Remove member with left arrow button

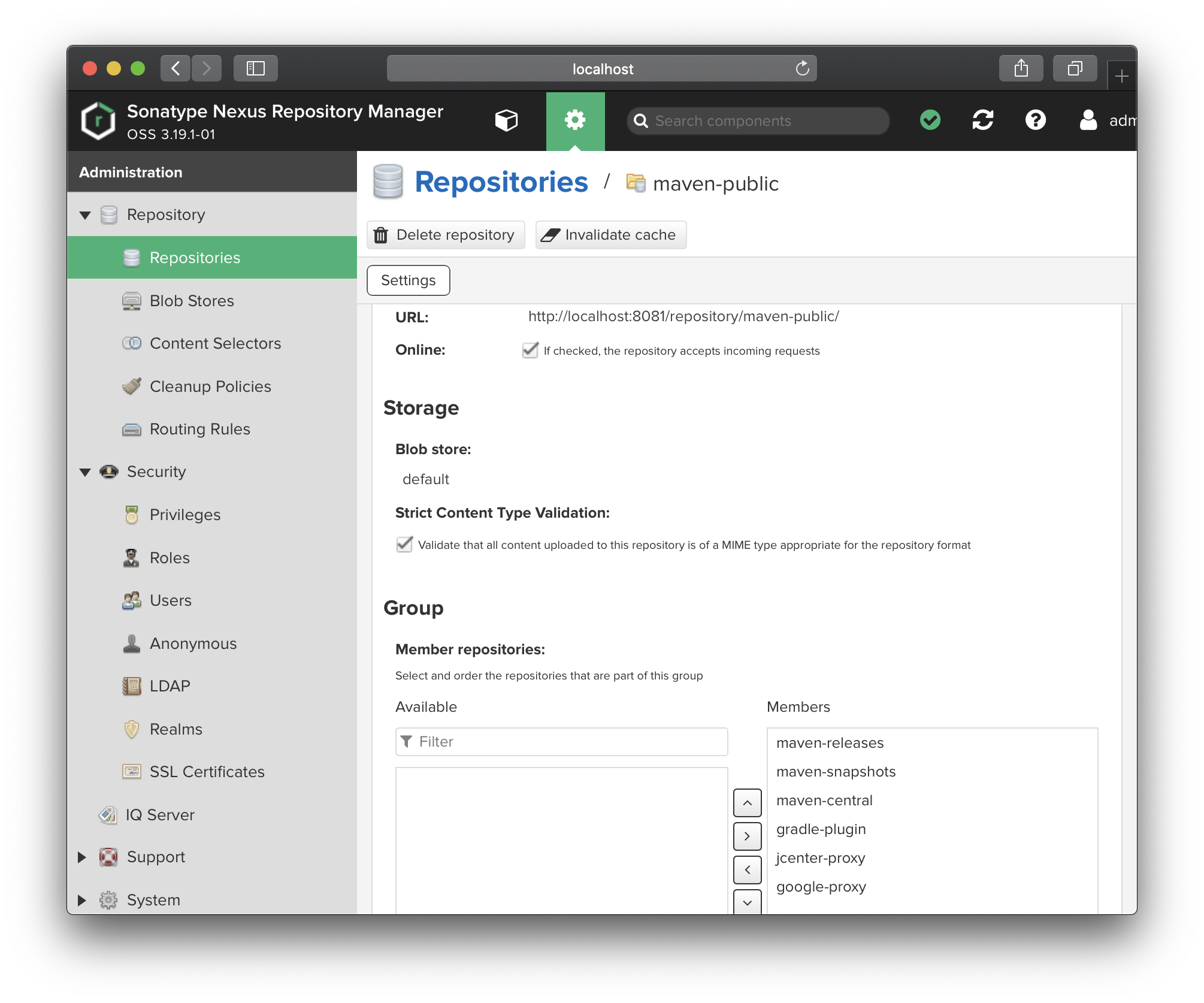tap(748, 870)
